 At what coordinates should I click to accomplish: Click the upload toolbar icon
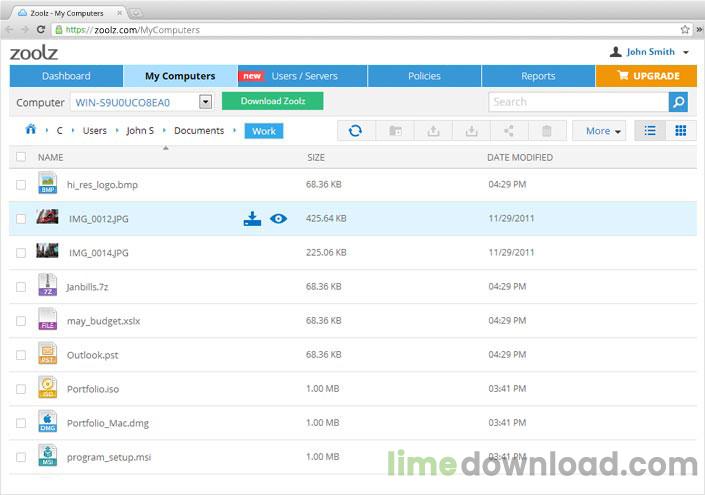[433, 131]
